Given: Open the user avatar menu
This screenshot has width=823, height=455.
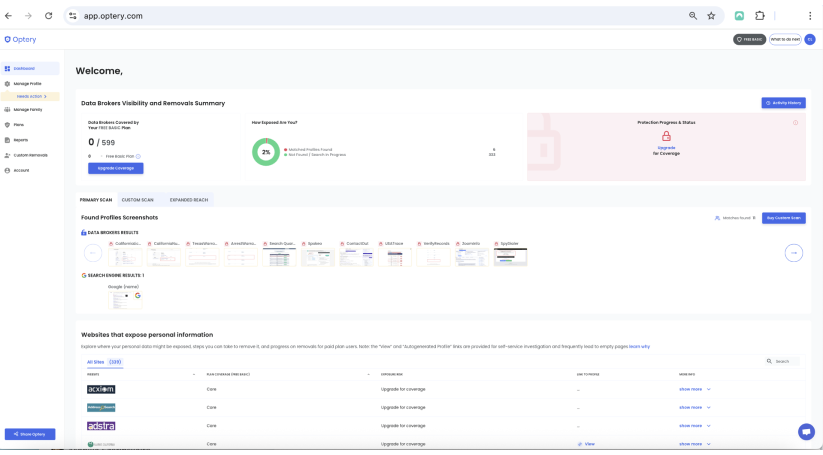Looking at the screenshot, I should (x=810, y=39).
